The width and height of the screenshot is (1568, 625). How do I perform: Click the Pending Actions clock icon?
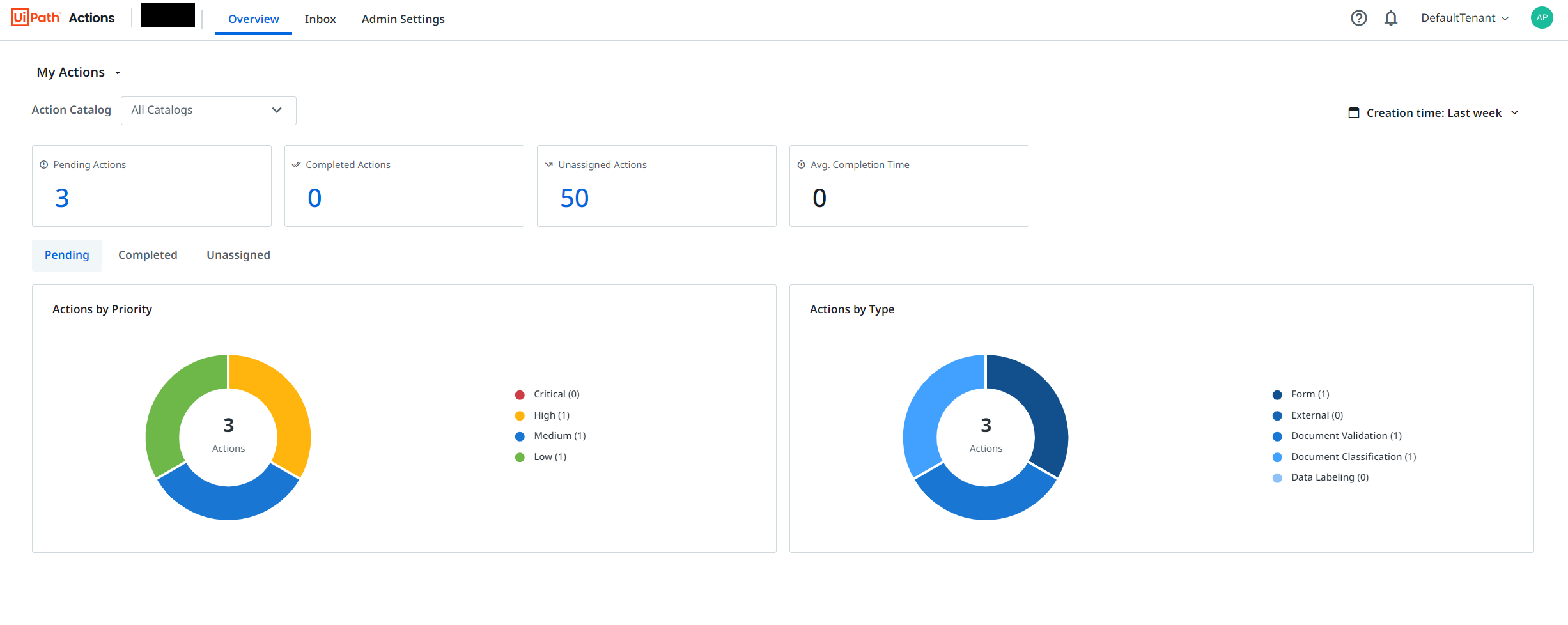44,165
